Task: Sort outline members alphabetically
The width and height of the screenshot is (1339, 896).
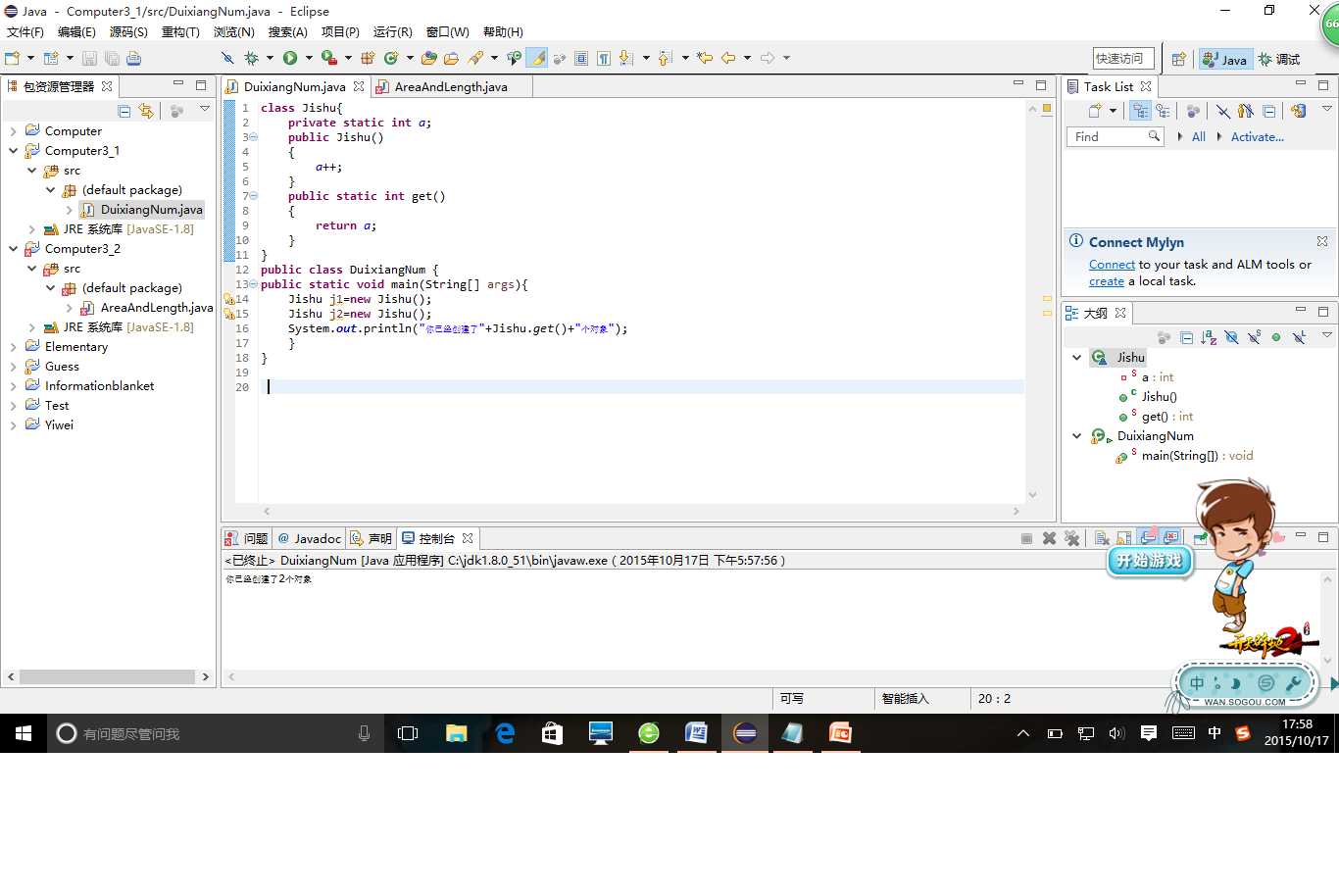Action: [1209, 337]
